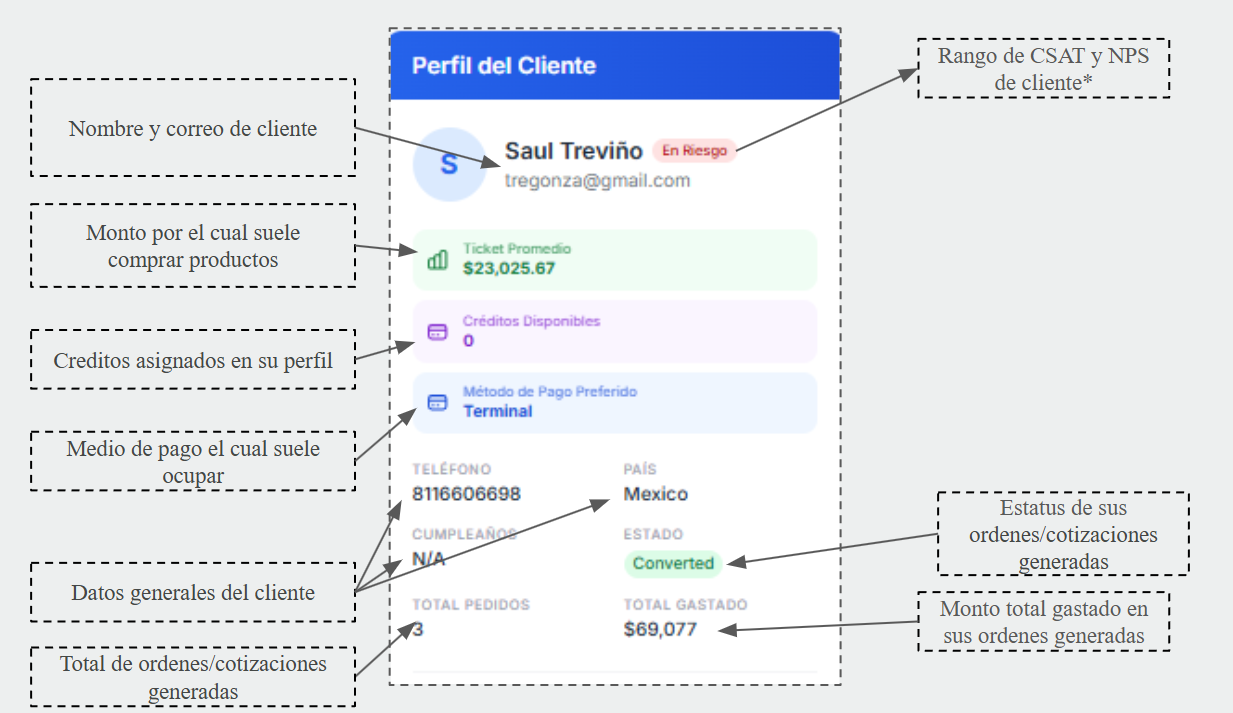The height and width of the screenshot is (713, 1233).
Task: Click the green Converted status badge
Action: click(673, 563)
